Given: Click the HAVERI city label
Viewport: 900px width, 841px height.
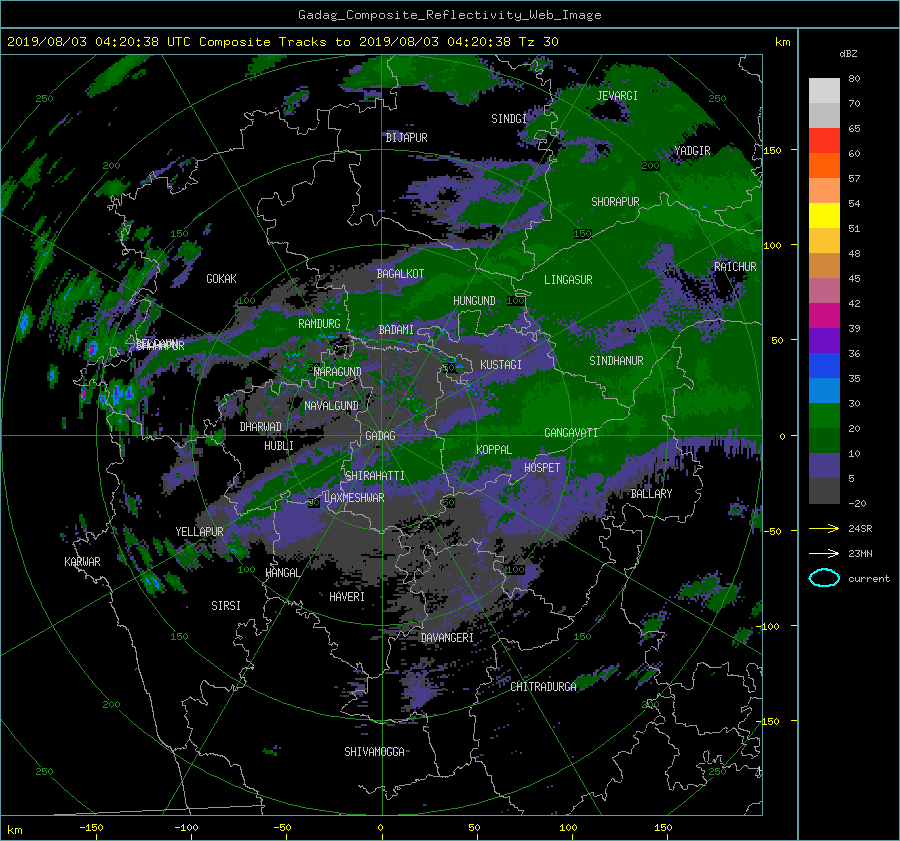Looking at the screenshot, I should click(x=347, y=597).
